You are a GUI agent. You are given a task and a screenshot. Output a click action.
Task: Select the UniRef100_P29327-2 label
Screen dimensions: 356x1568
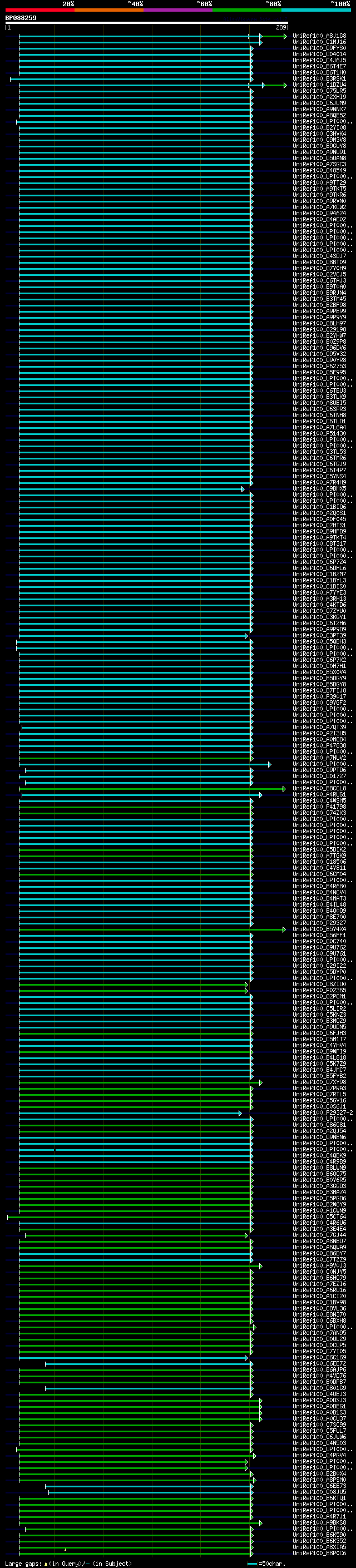(x=323, y=1114)
